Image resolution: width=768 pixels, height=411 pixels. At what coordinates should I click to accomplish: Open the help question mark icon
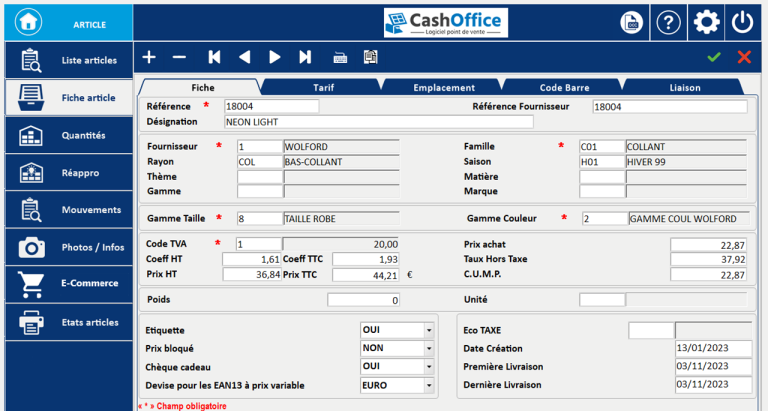[x=668, y=22]
